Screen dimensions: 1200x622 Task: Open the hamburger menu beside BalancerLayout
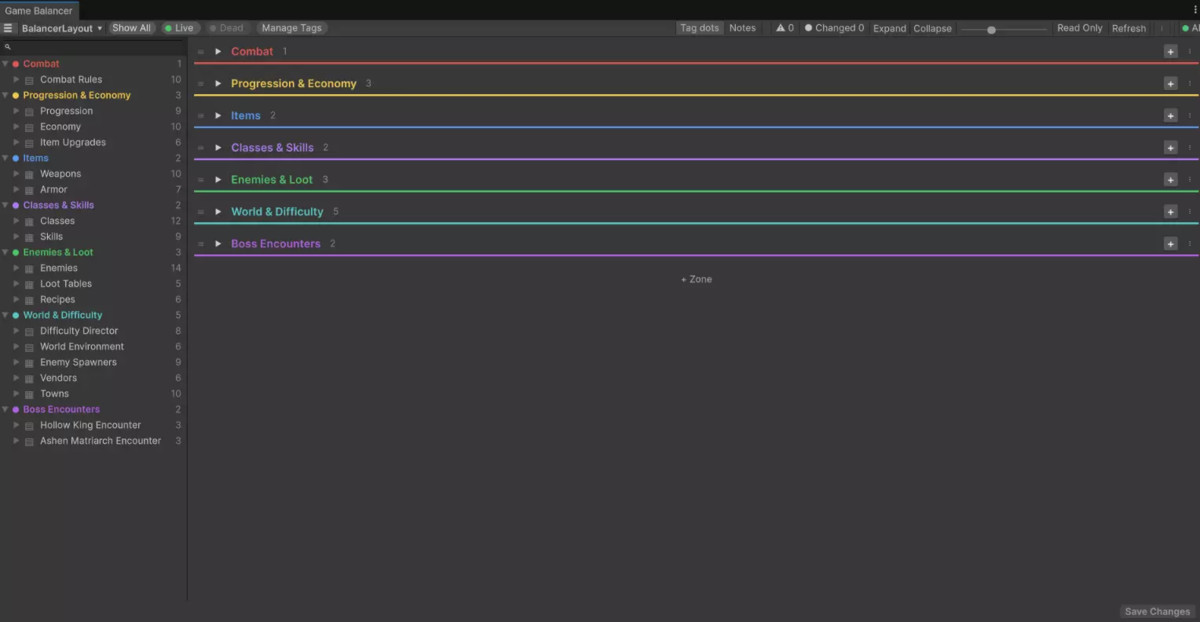tap(8, 28)
